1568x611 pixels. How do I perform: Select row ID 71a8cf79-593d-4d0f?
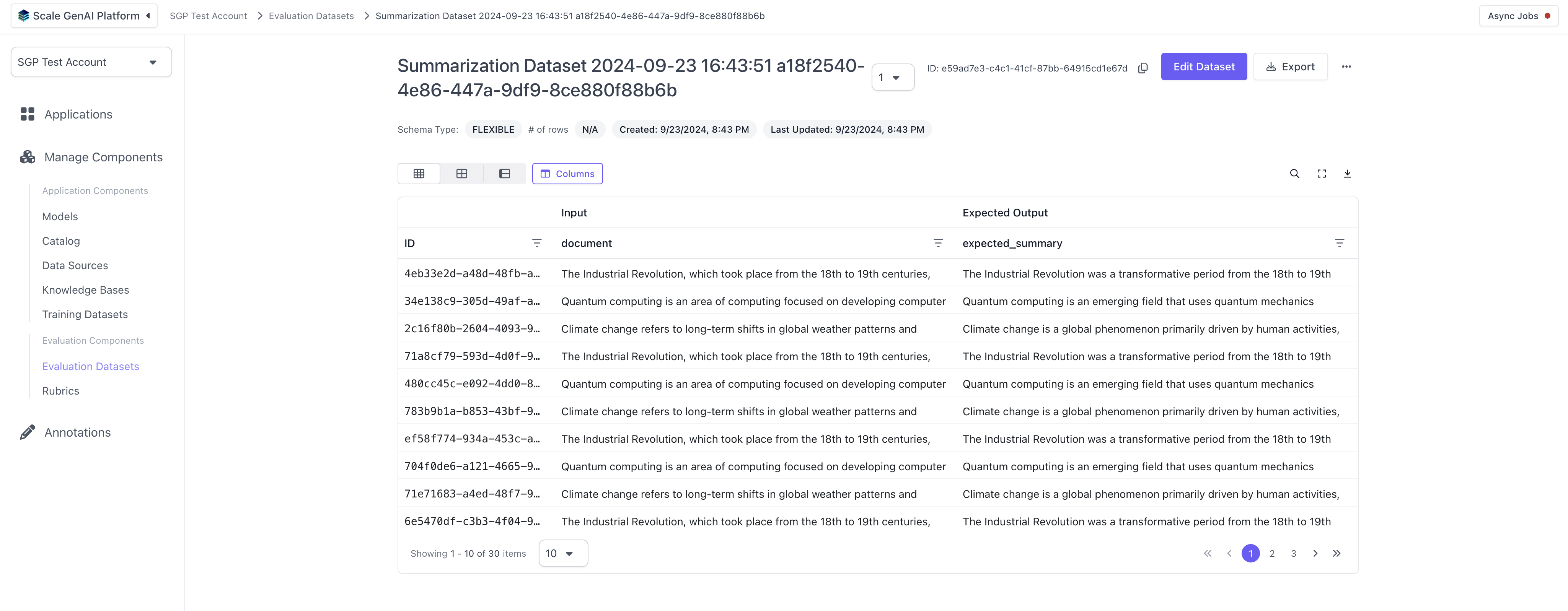[x=472, y=356]
